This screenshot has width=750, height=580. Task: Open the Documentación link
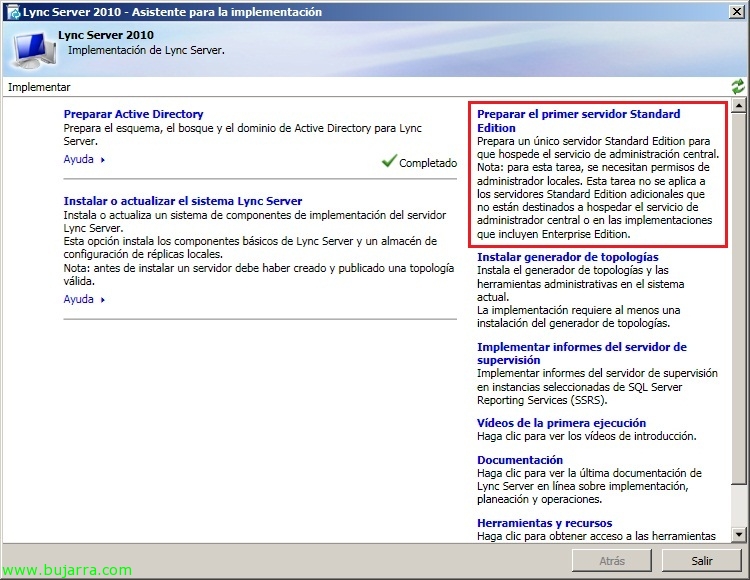pyautogui.click(x=520, y=460)
